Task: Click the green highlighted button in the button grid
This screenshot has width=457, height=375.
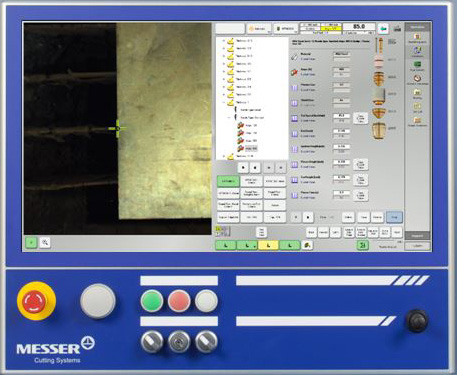Action: [228, 181]
